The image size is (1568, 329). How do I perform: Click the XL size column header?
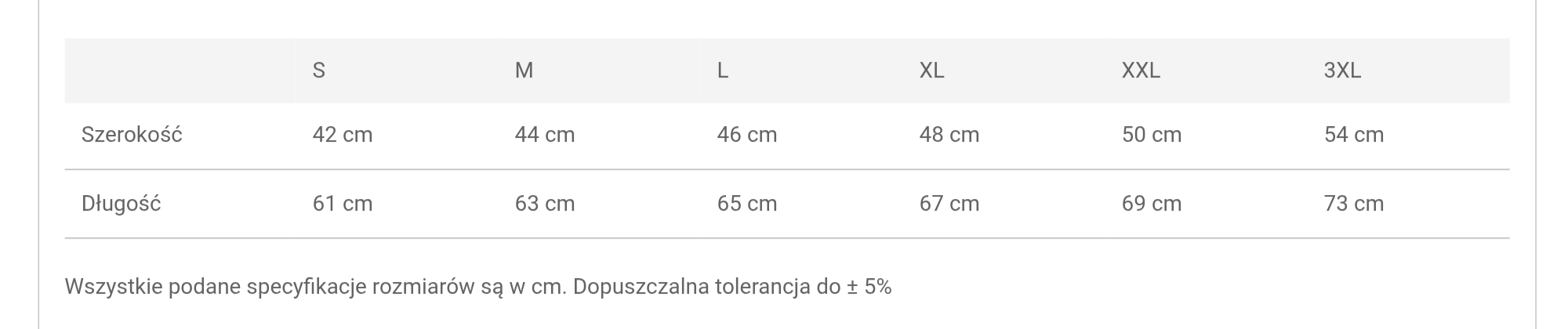coord(931,70)
